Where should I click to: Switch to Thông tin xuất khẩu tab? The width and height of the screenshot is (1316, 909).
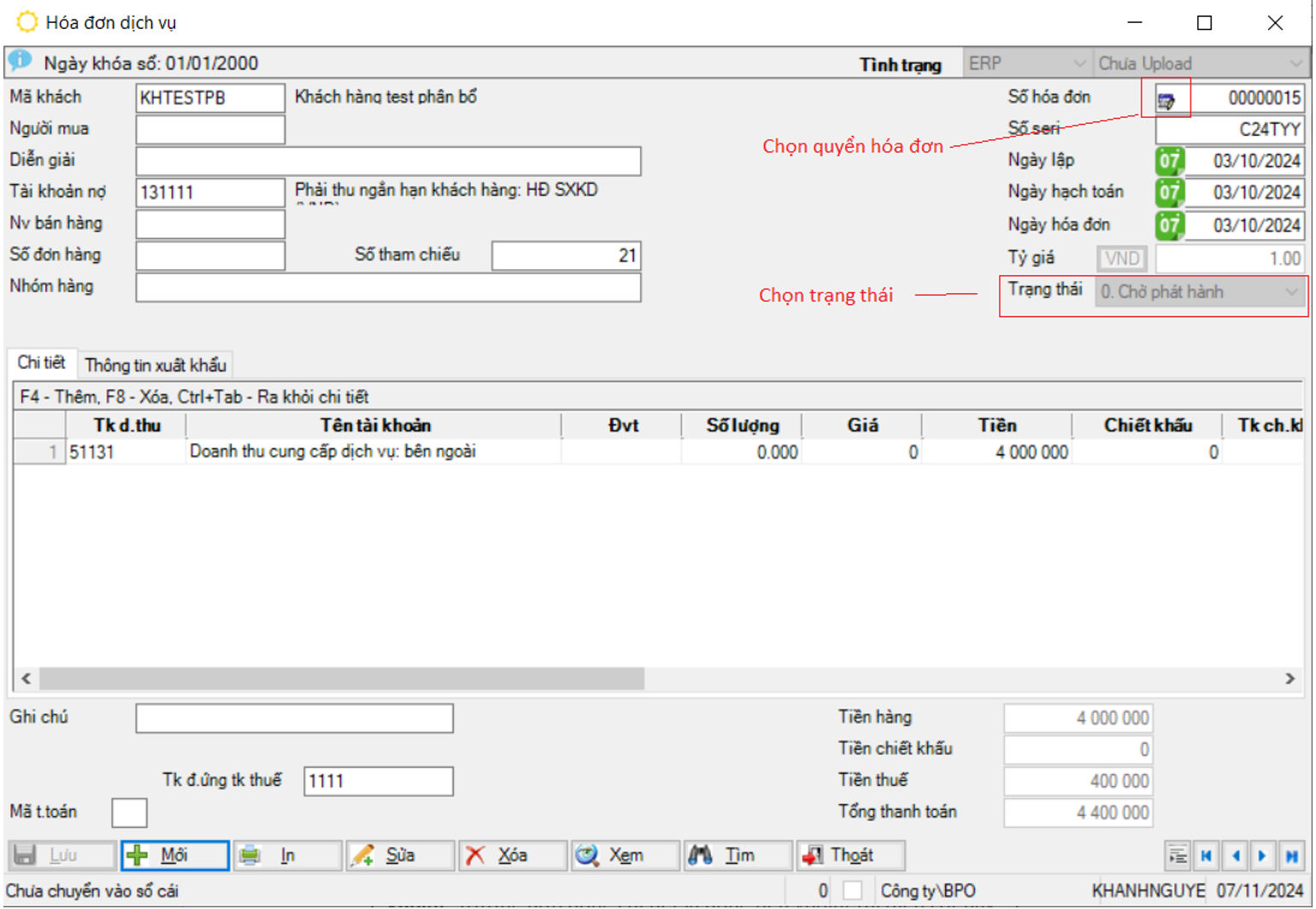[156, 366]
